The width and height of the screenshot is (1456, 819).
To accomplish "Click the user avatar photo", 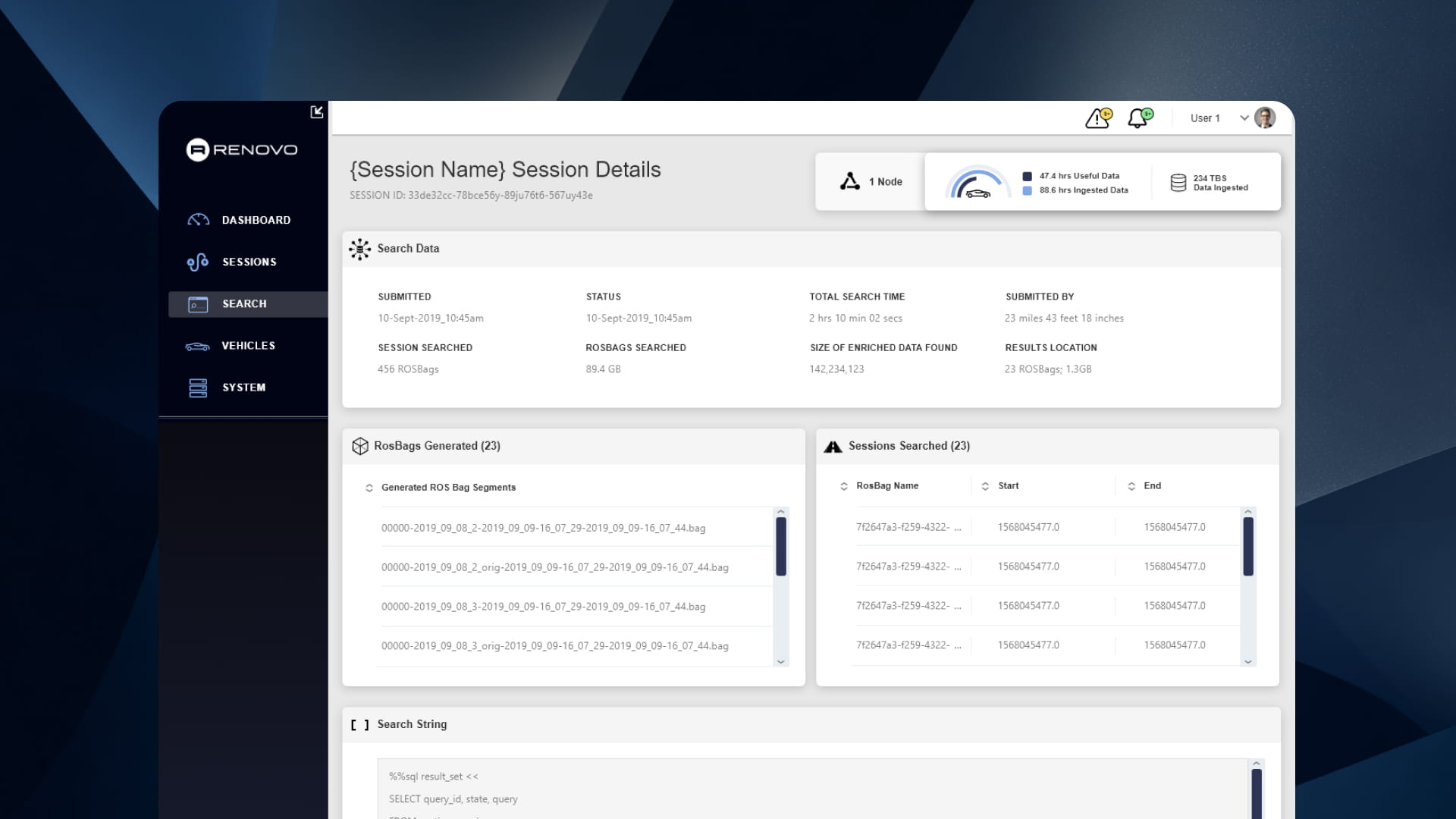I will point(1265,118).
